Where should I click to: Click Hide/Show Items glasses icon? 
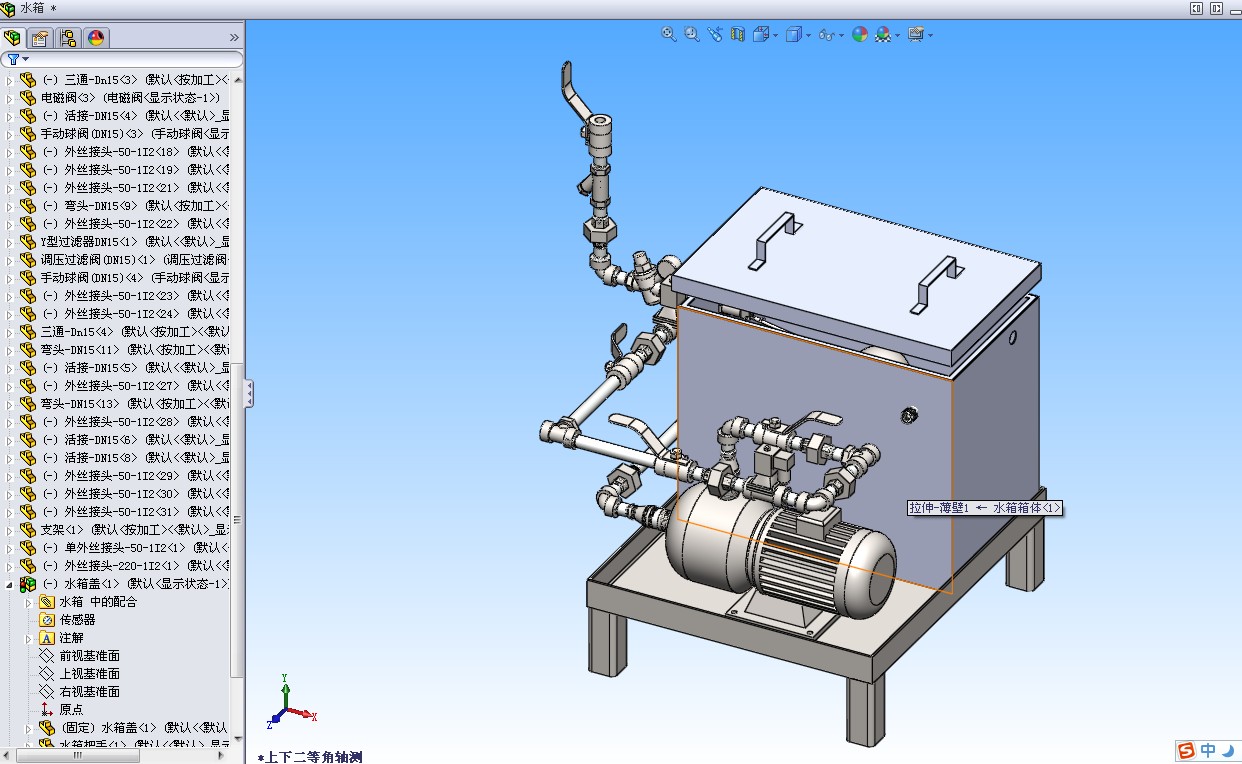click(826, 34)
